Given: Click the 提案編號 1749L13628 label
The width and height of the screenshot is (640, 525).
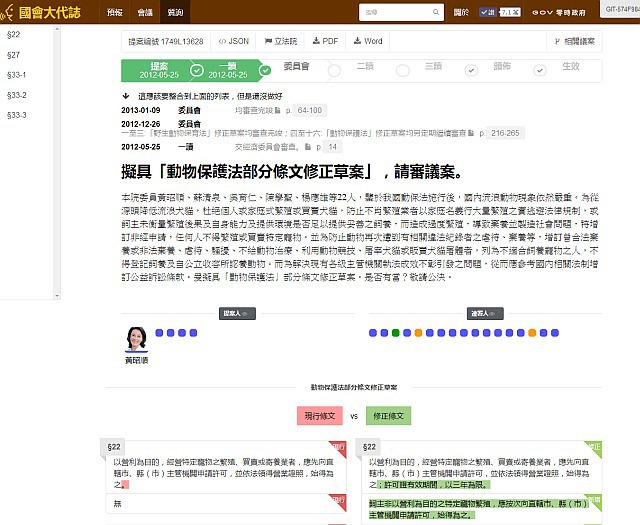Looking at the screenshot, I should tap(166, 41).
